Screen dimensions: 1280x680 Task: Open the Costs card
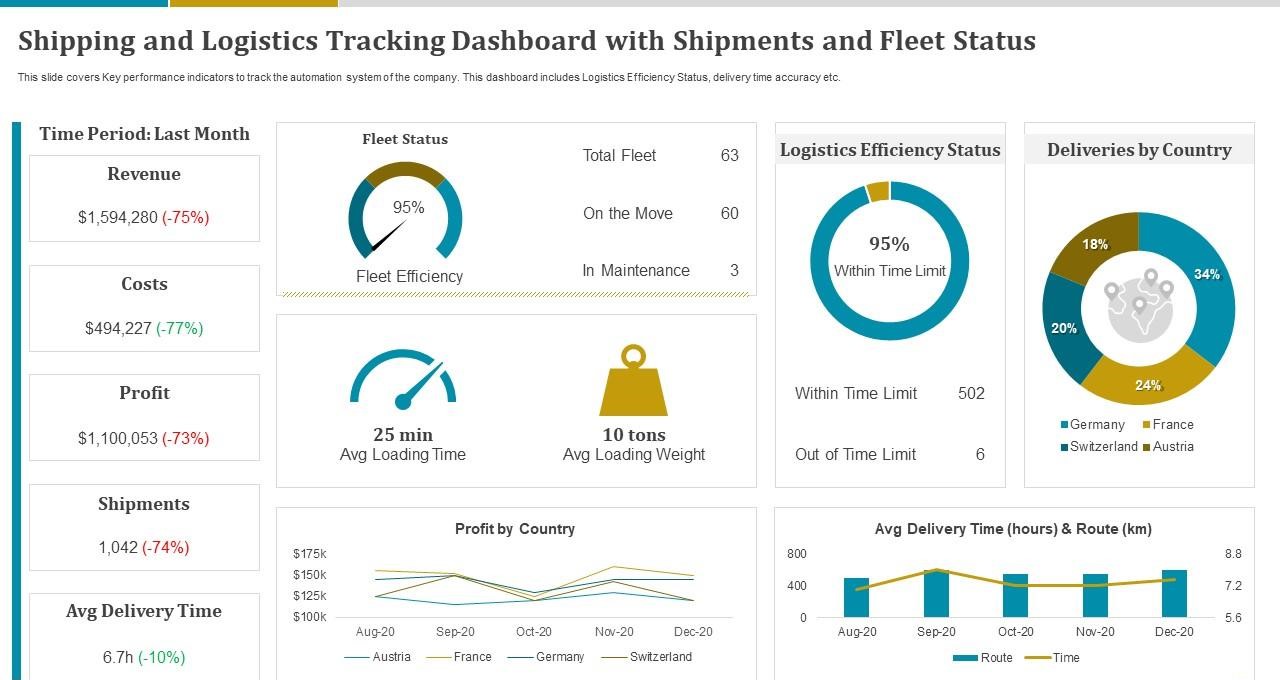click(x=144, y=308)
